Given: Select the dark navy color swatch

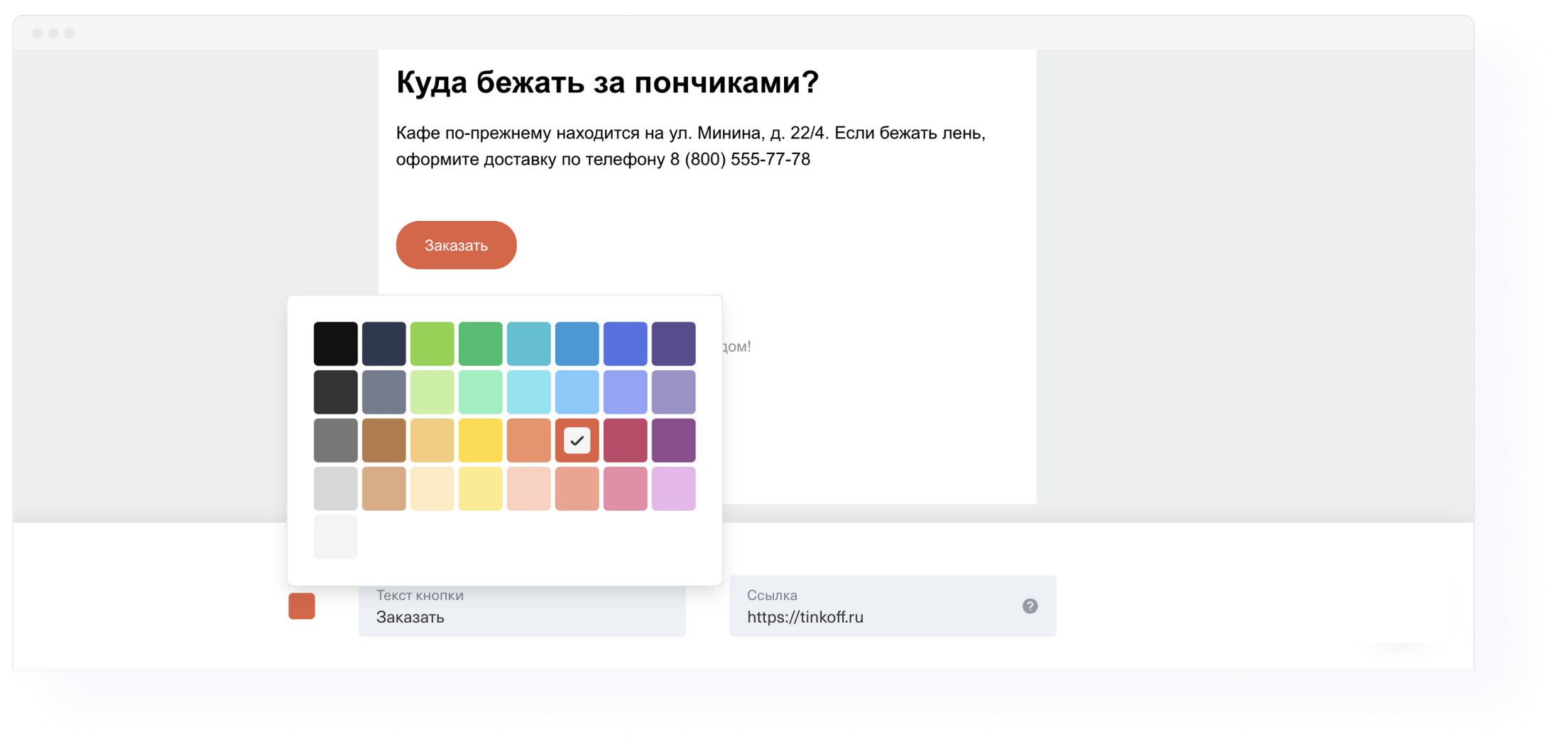Looking at the screenshot, I should point(384,344).
